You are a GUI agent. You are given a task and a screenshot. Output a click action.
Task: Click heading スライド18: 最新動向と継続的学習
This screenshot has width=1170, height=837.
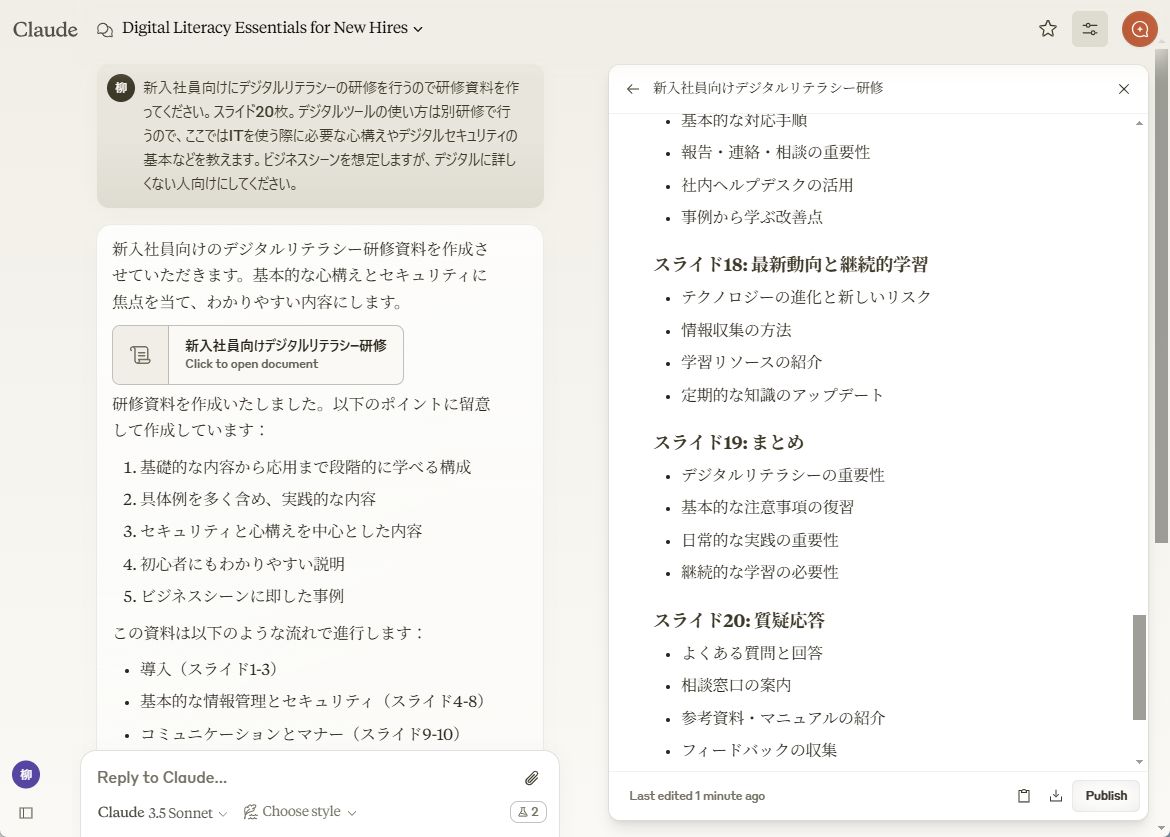pos(791,265)
